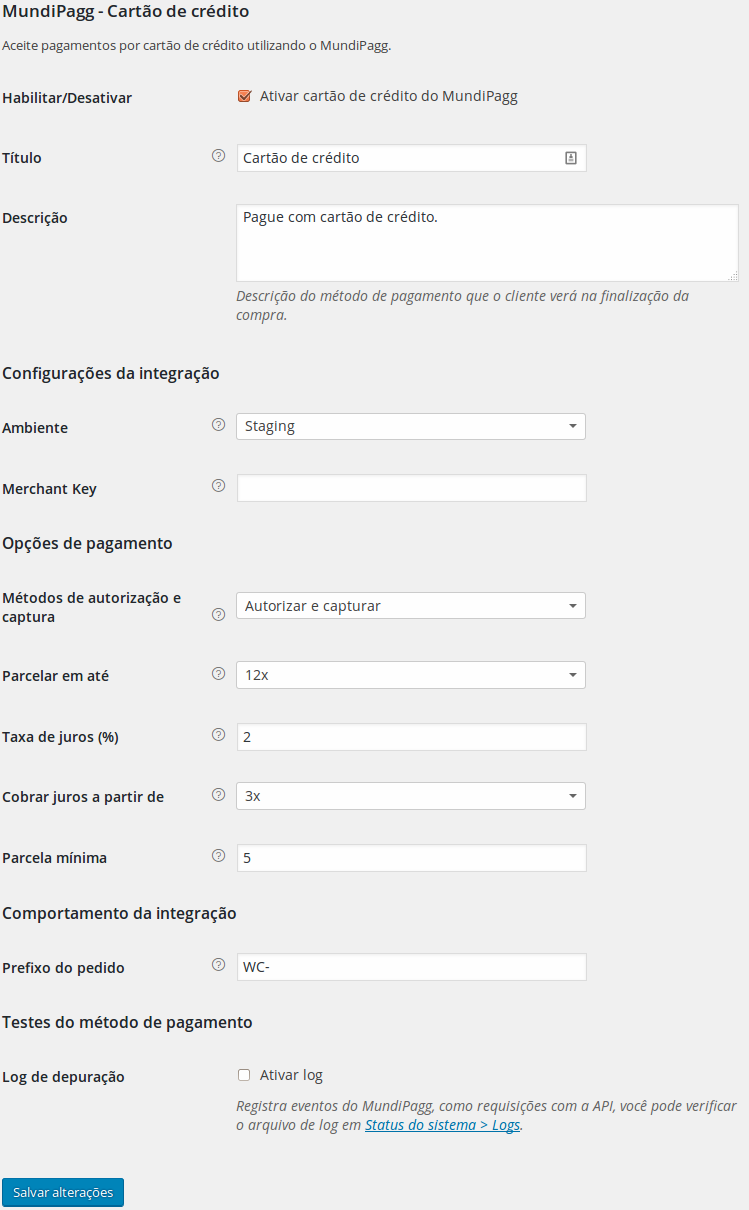Click help icon beside Ambiente
This screenshot has width=749, height=1210.
[x=219, y=425]
